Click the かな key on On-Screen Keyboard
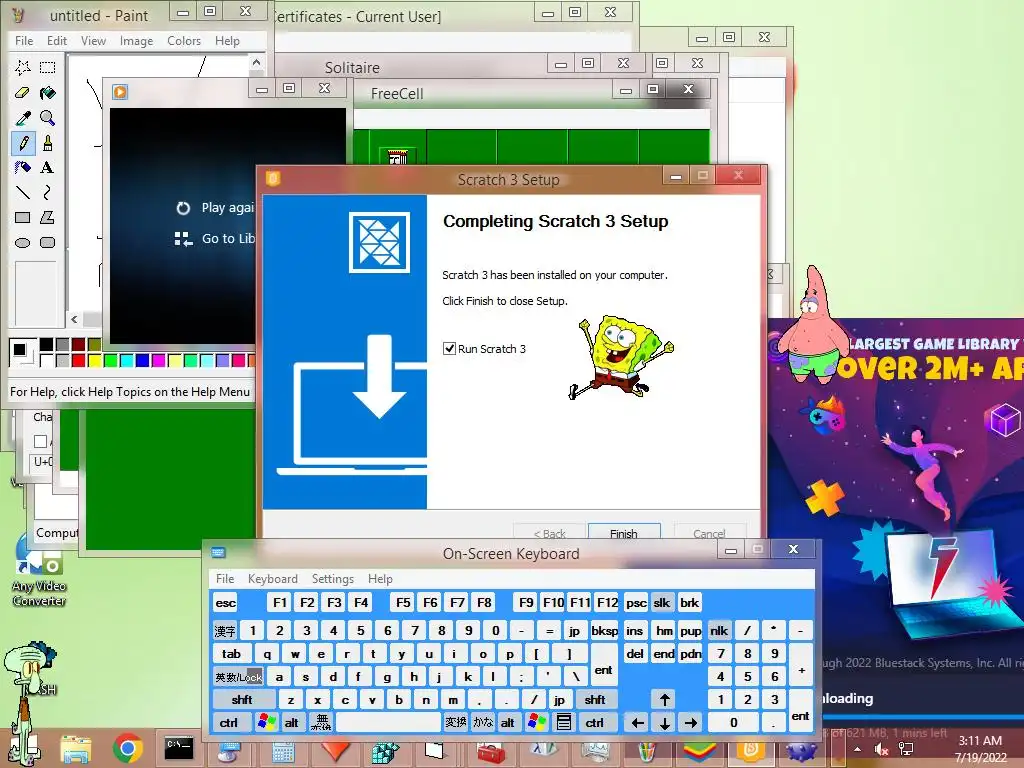 483,722
